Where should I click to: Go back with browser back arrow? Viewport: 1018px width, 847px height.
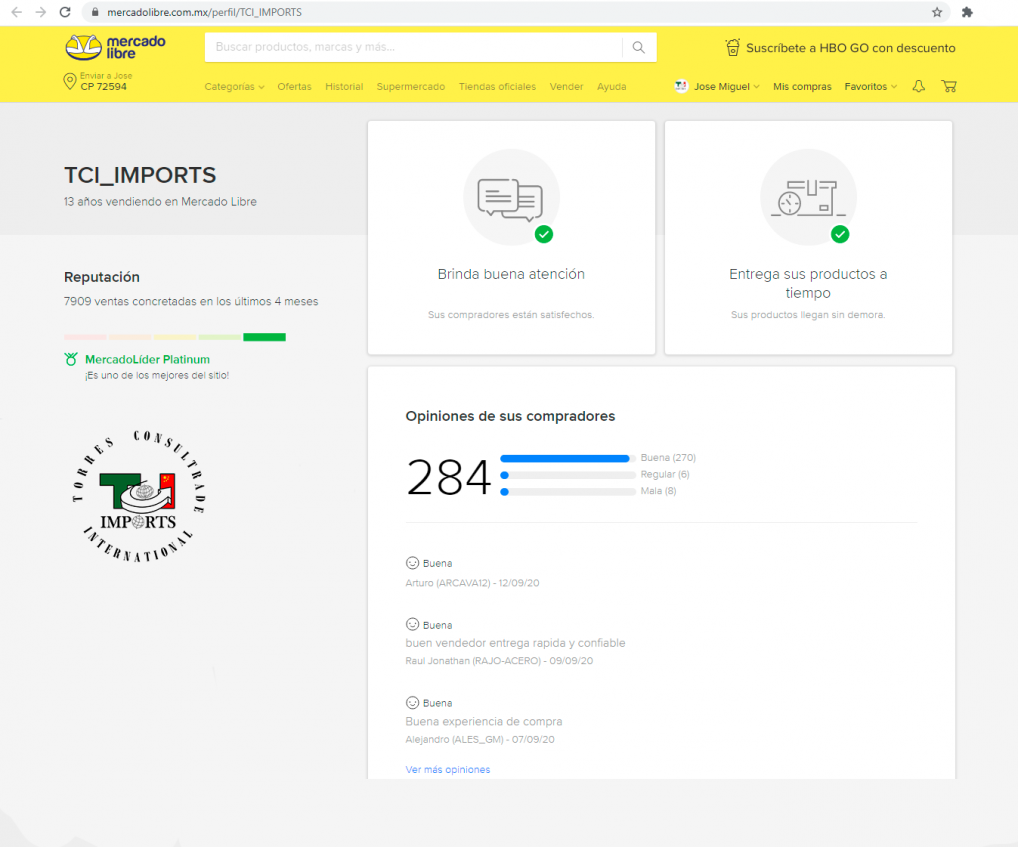17,12
